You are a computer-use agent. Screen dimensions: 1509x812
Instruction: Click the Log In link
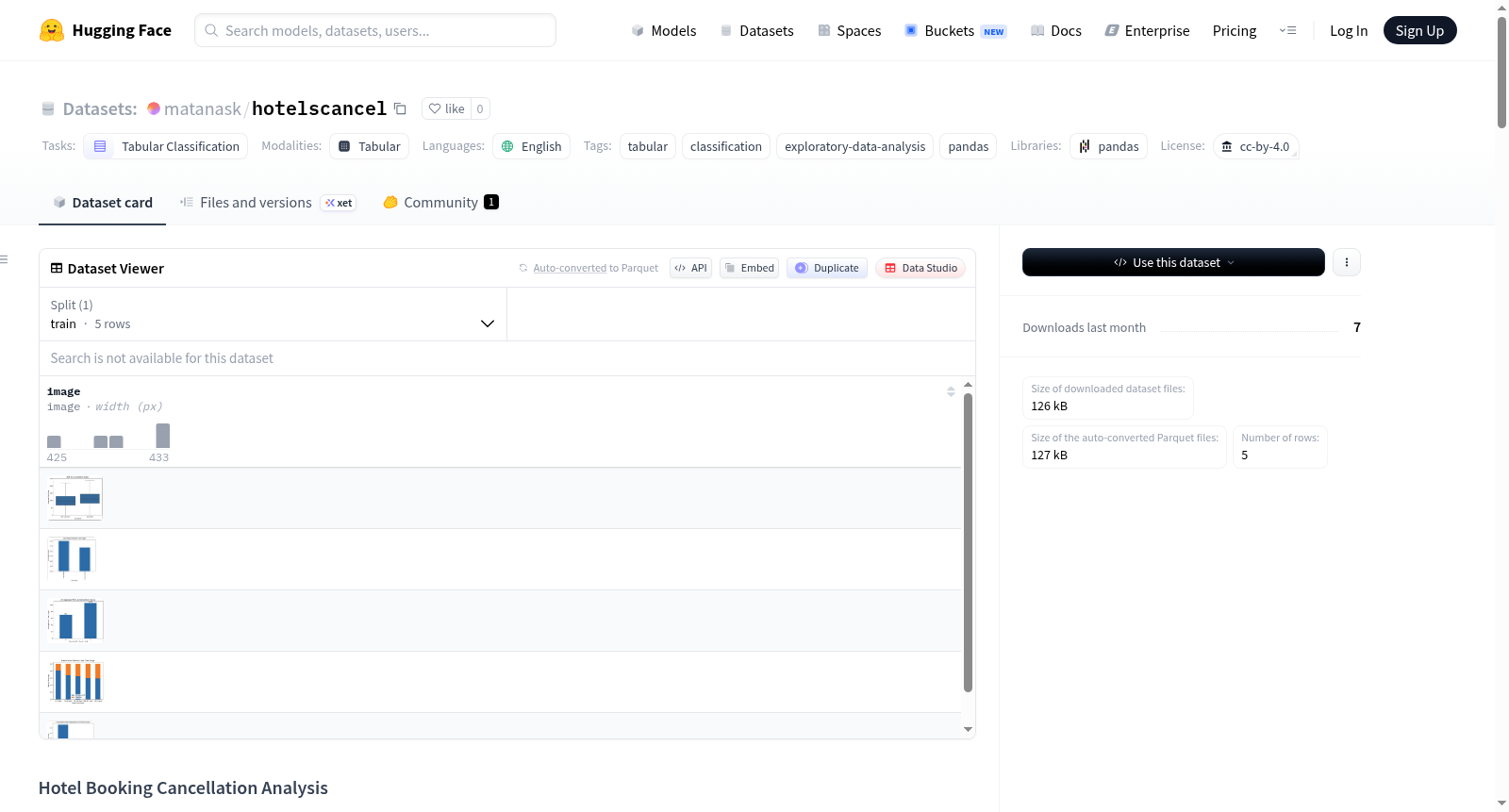coord(1349,30)
